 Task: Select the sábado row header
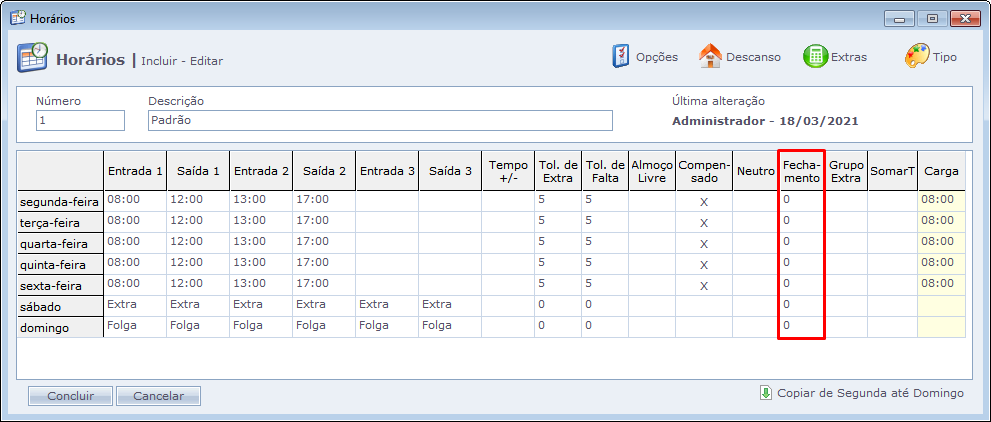[60, 306]
